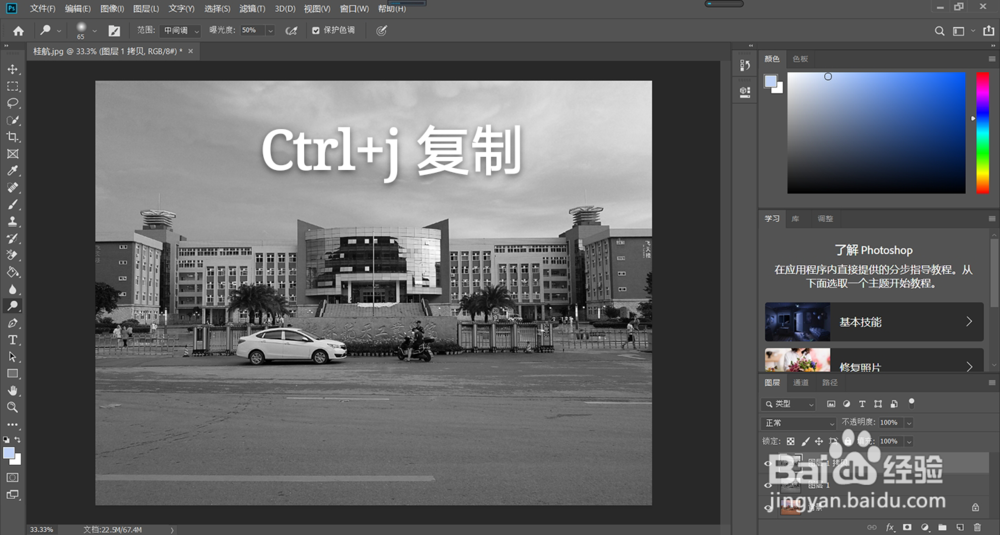The height and width of the screenshot is (535, 1000).
Task: Toggle shape layer filter
Action: pos(878,404)
